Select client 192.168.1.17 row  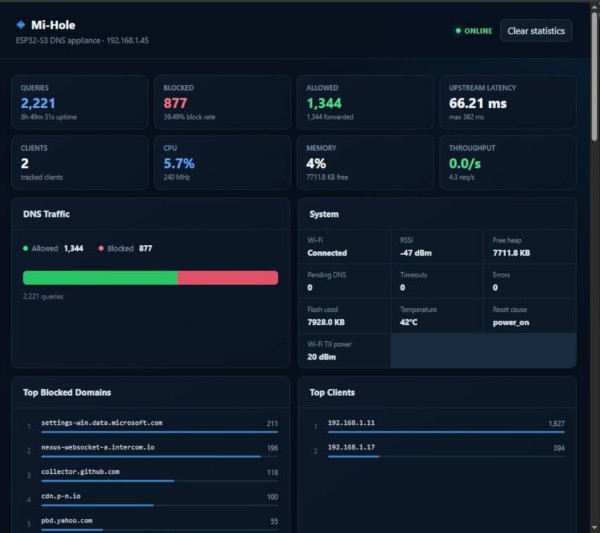[x=439, y=450]
